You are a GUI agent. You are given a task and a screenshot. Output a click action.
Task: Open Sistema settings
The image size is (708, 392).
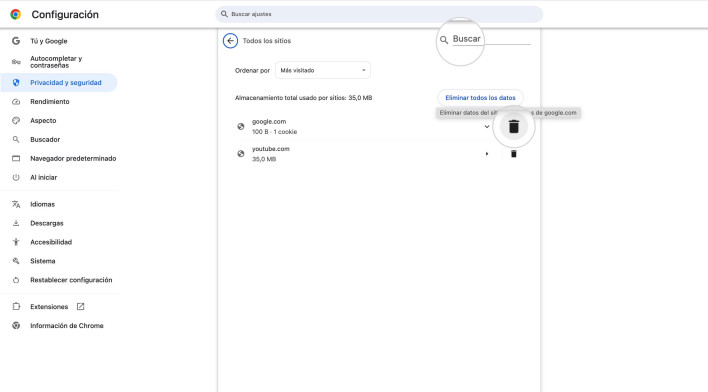click(x=42, y=261)
